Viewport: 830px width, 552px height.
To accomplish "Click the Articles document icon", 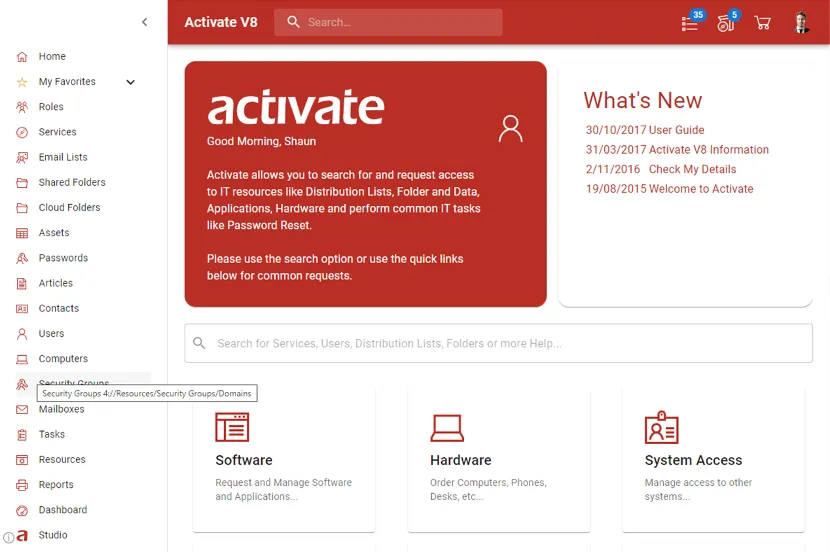I will 22,284.
